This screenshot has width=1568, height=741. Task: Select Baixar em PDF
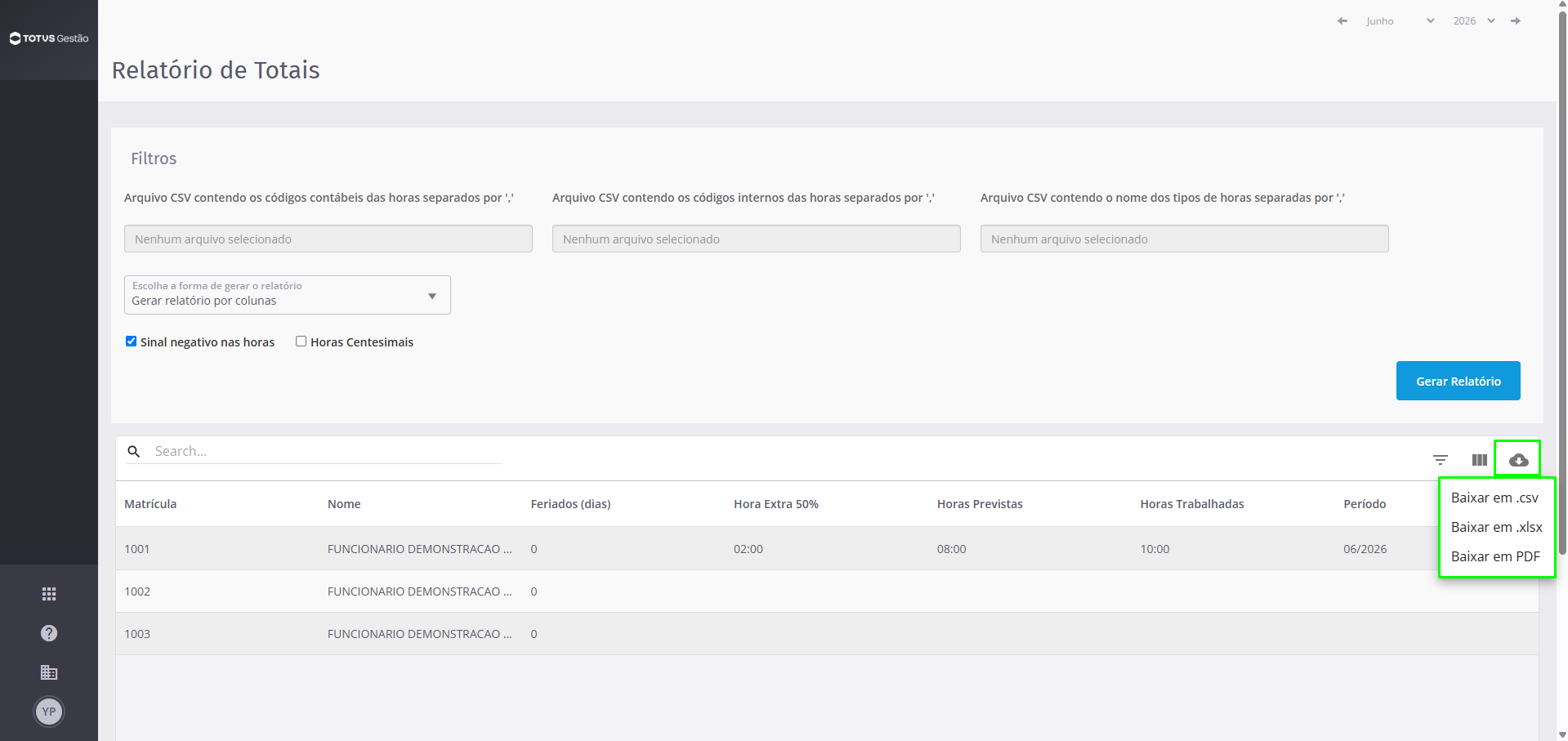point(1495,556)
